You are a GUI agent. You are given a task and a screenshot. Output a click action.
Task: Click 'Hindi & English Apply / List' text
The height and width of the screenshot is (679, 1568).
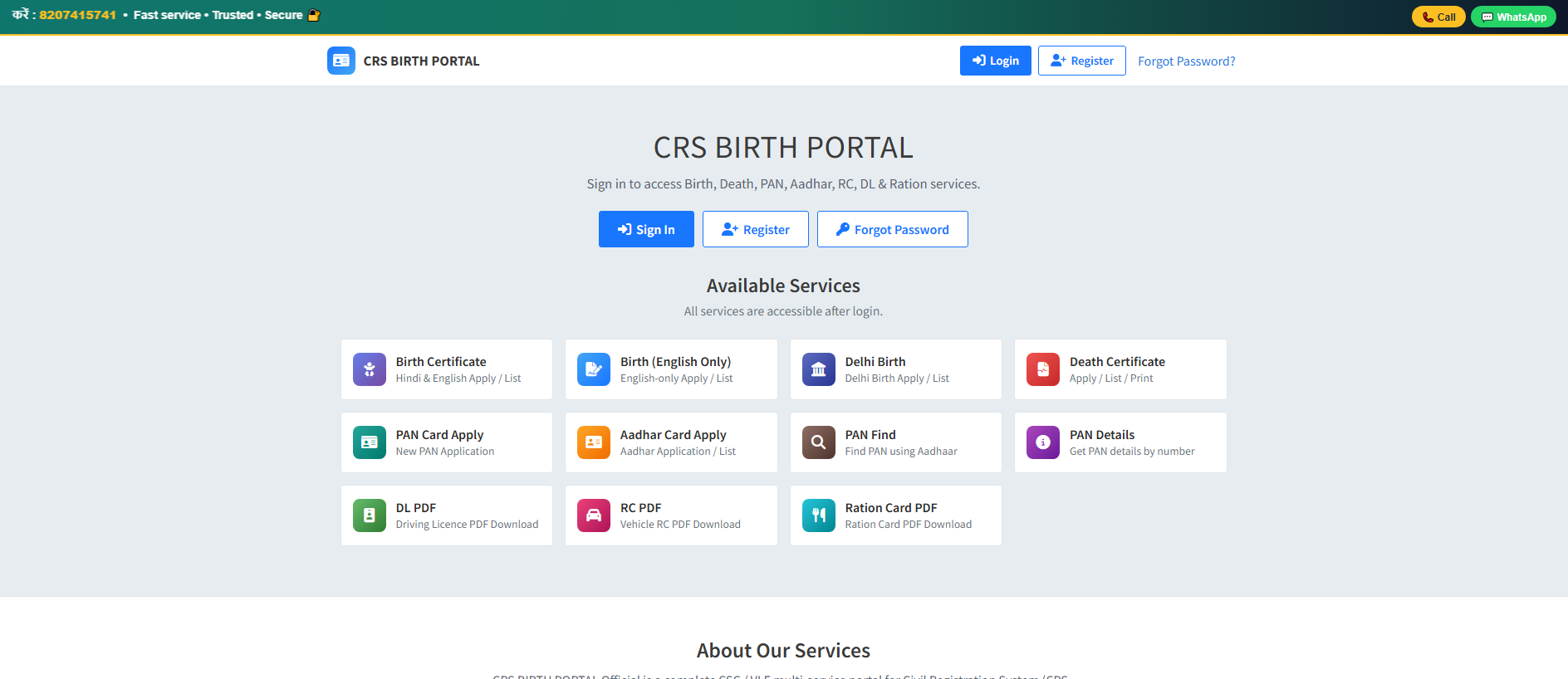click(458, 379)
